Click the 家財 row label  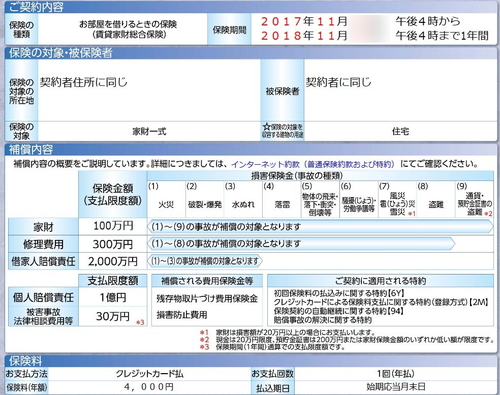click(x=43, y=227)
